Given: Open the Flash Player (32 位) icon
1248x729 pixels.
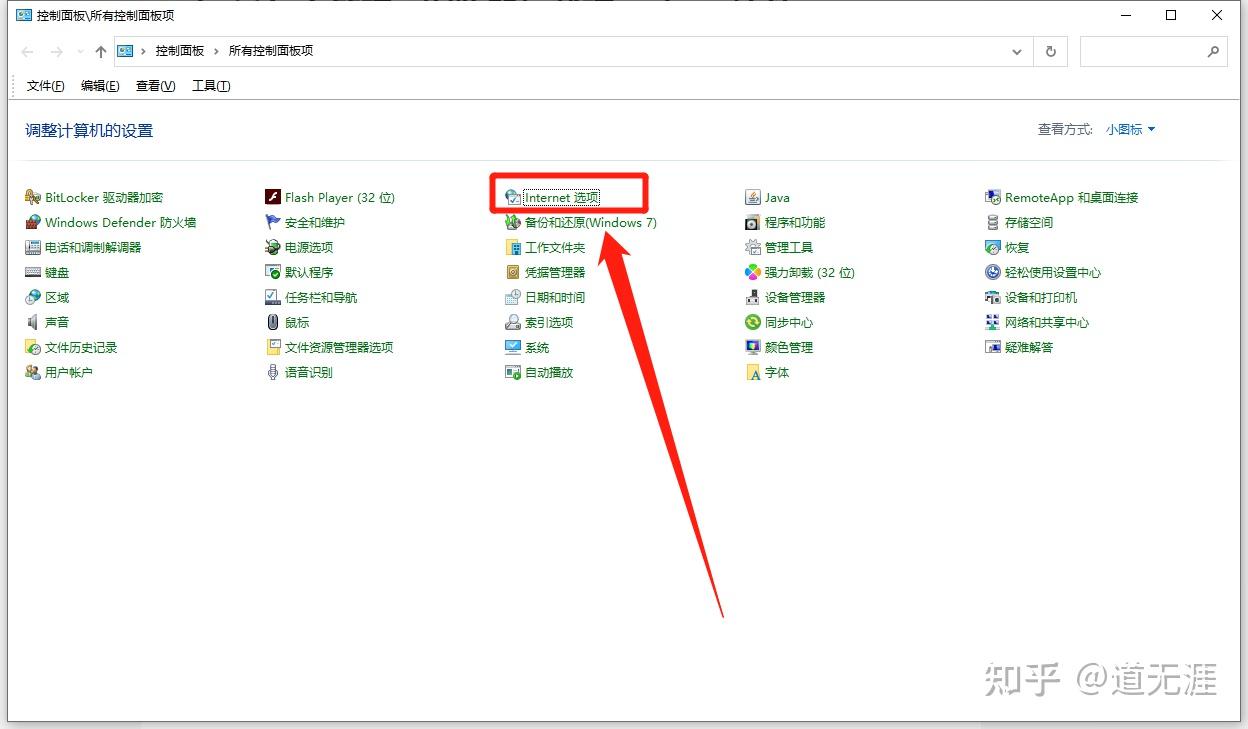Looking at the screenshot, I should coord(273,198).
